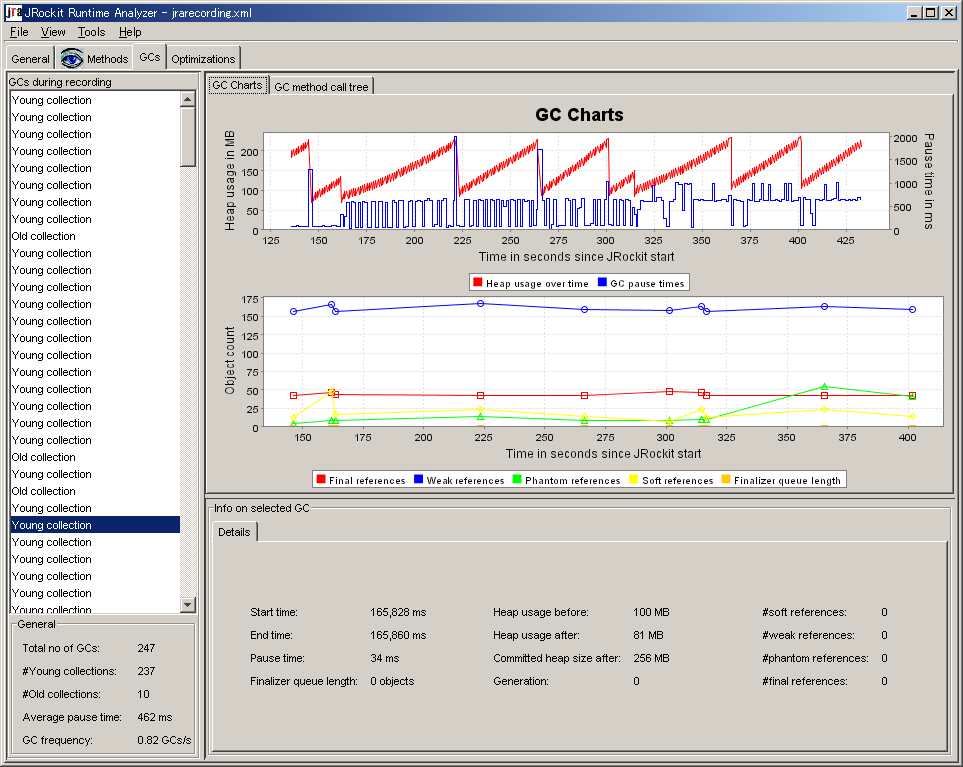Click the Details tab in selected GC info
The width and height of the screenshot is (963, 767).
[234, 532]
